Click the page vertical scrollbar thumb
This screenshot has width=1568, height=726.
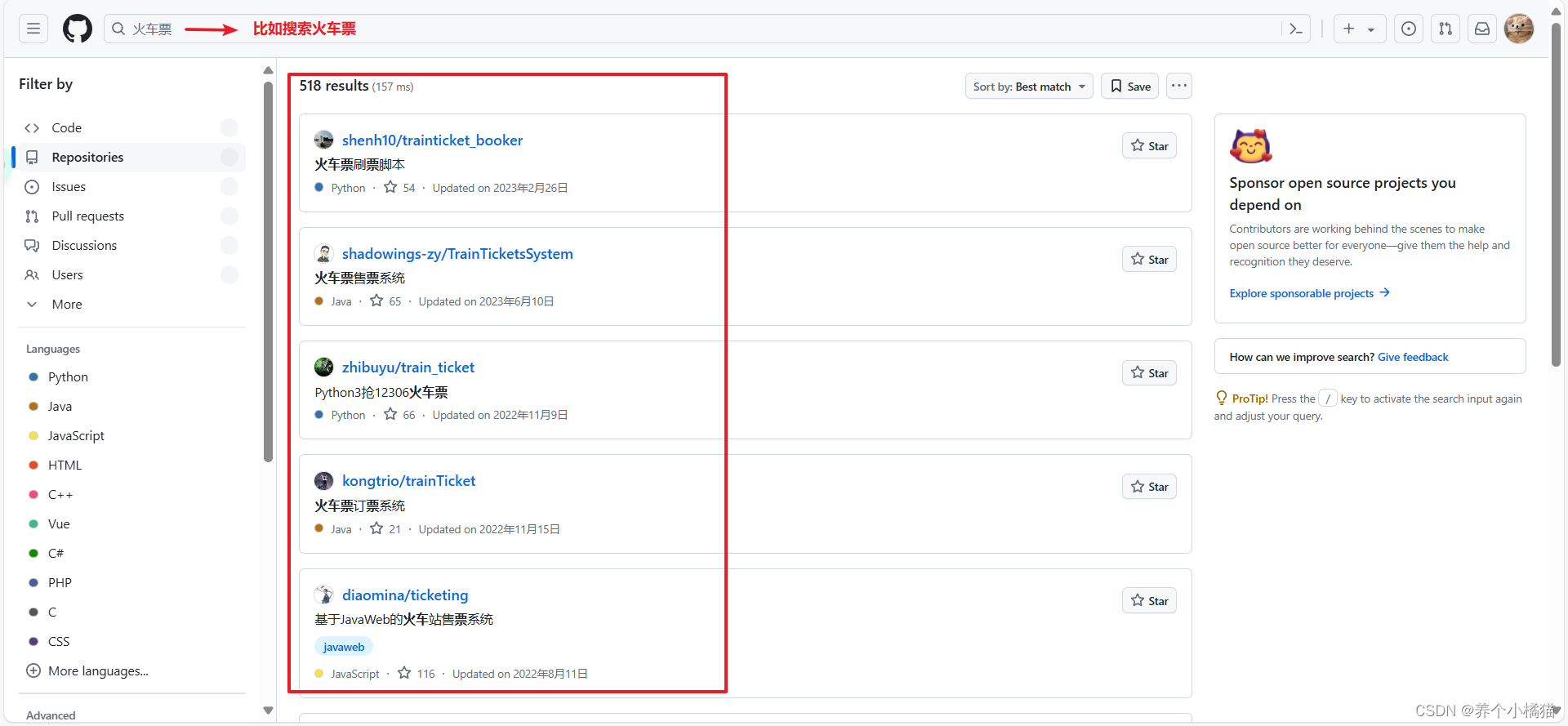point(1556,194)
